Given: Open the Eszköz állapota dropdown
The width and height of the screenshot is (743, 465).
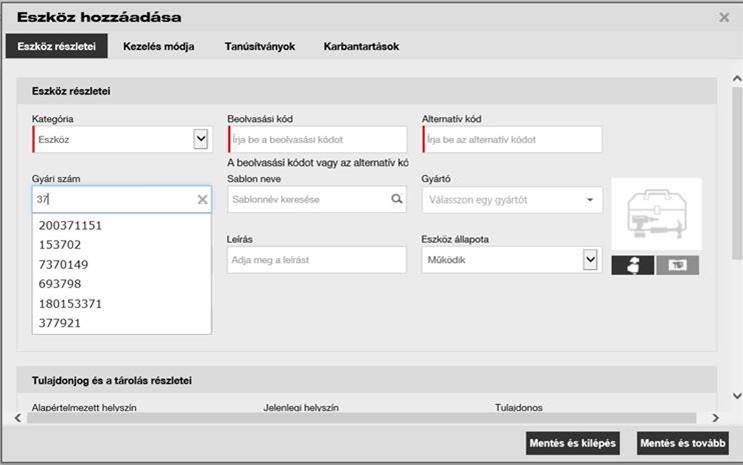Looking at the screenshot, I should click(590, 260).
